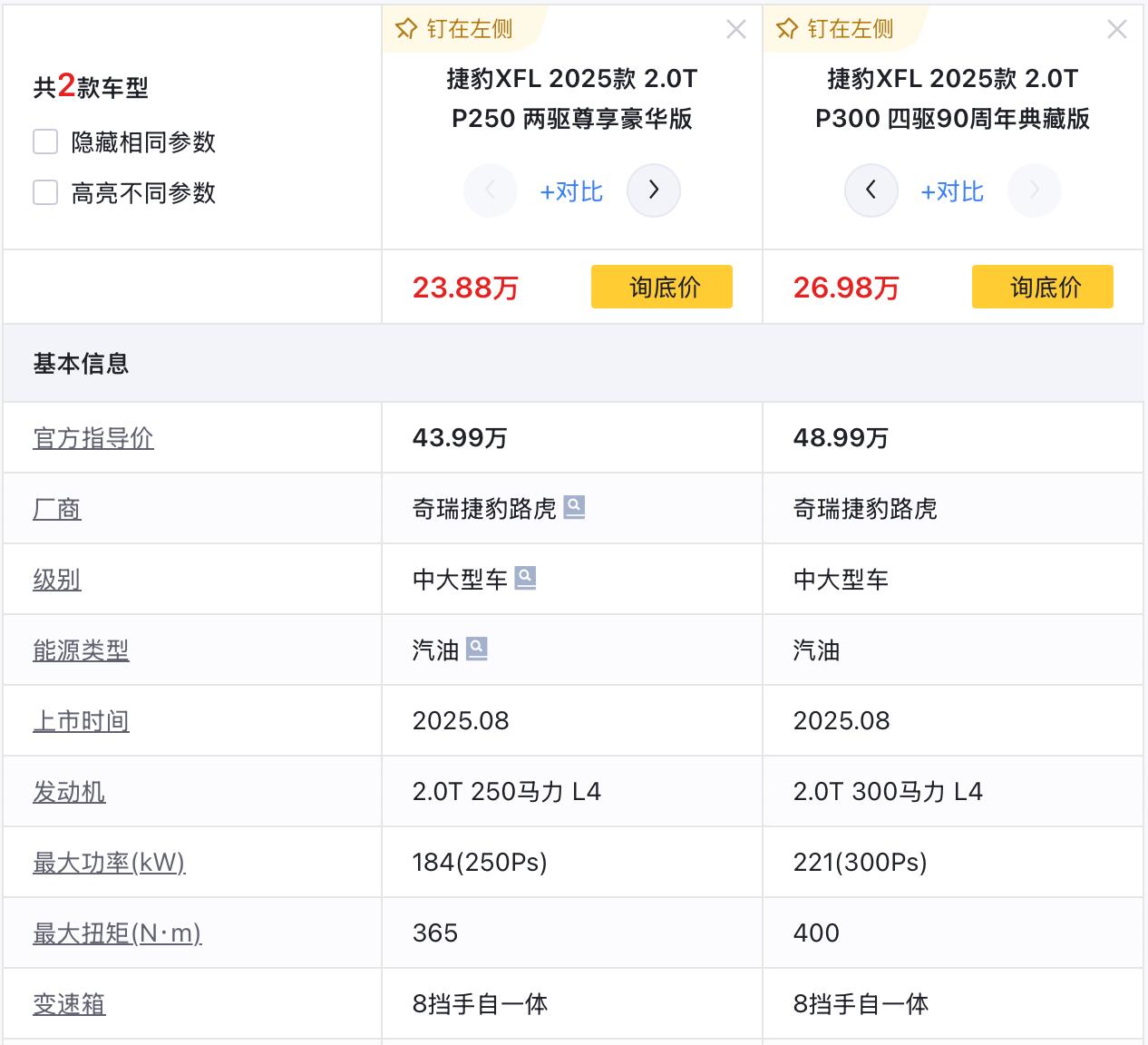
Task: Click 询底价 button for 26.98万
Action: (x=1042, y=288)
